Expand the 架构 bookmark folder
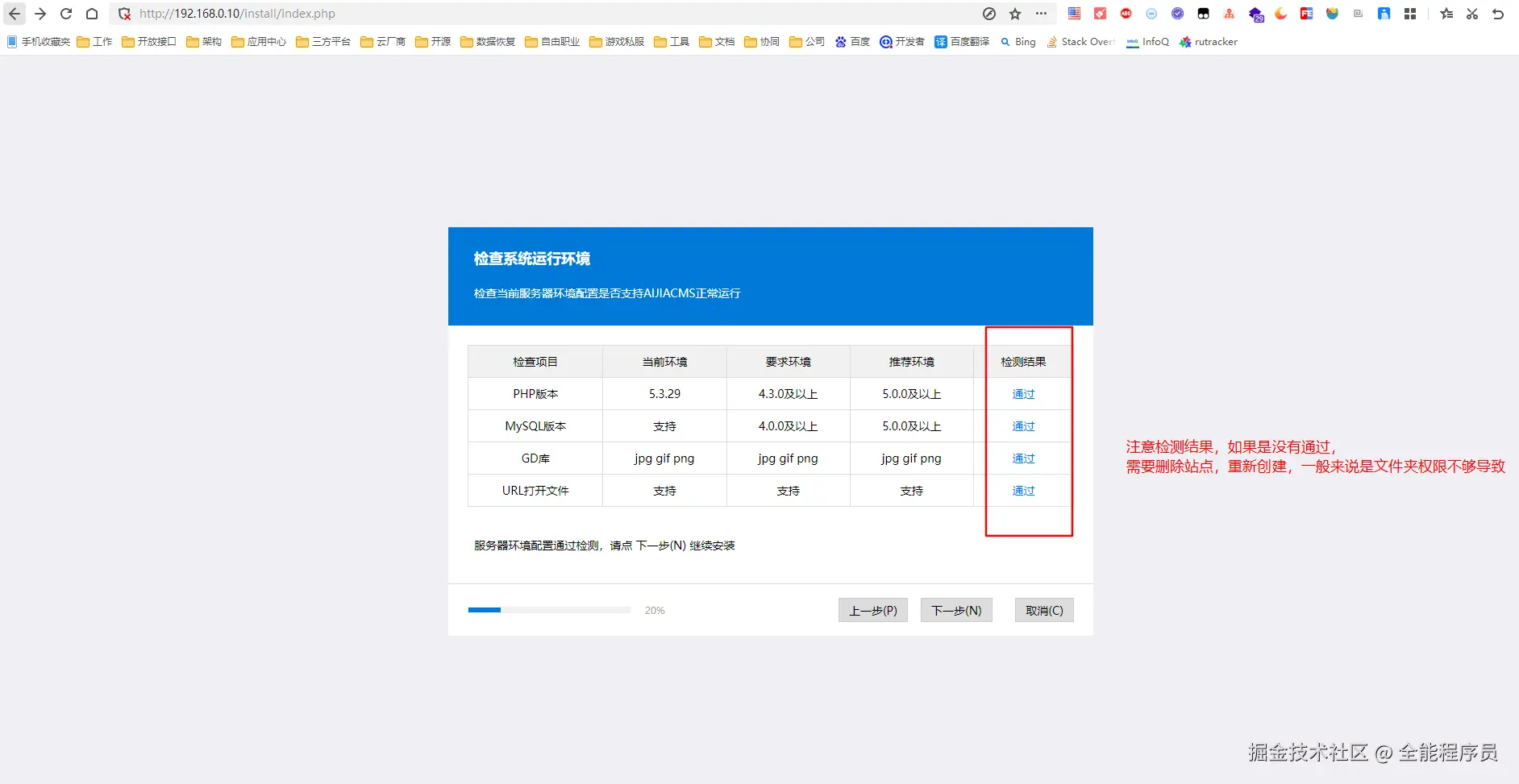The image size is (1519, 784). tap(204, 42)
